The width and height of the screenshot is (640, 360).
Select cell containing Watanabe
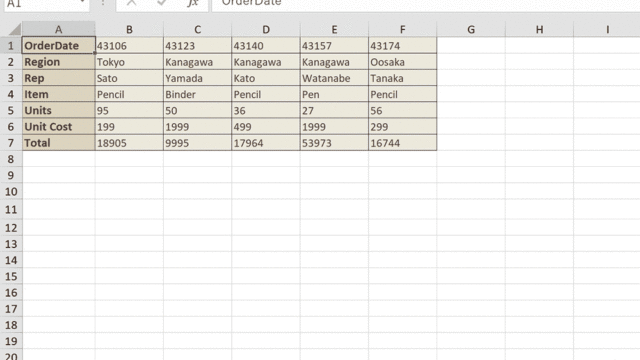click(334, 78)
